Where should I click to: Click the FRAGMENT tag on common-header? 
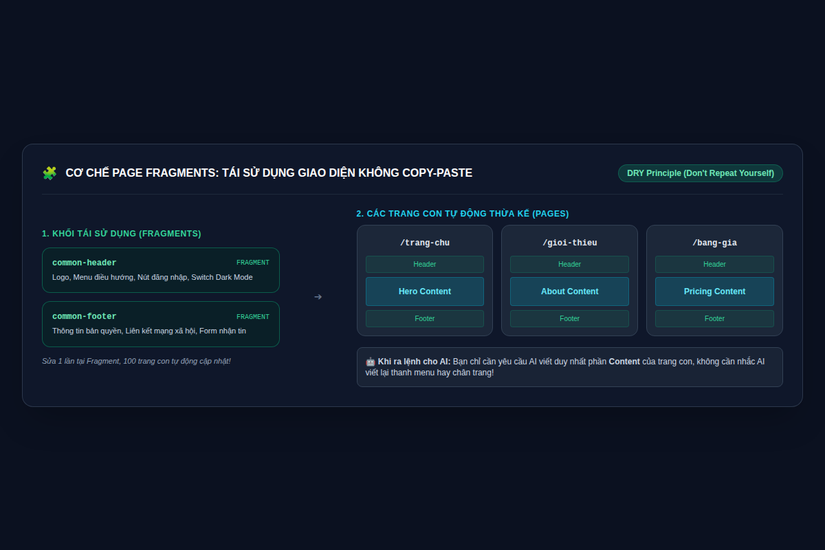point(253,262)
